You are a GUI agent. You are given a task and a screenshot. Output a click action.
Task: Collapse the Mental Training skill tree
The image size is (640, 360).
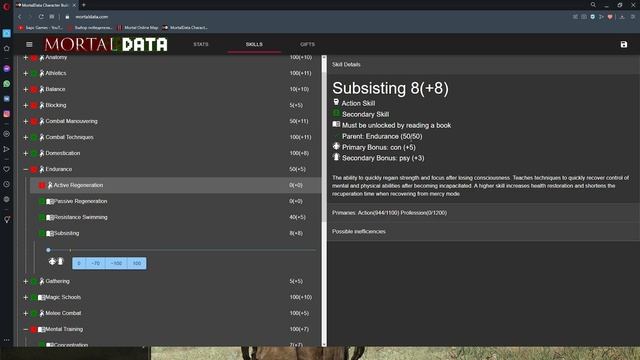[x=26, y=329]
